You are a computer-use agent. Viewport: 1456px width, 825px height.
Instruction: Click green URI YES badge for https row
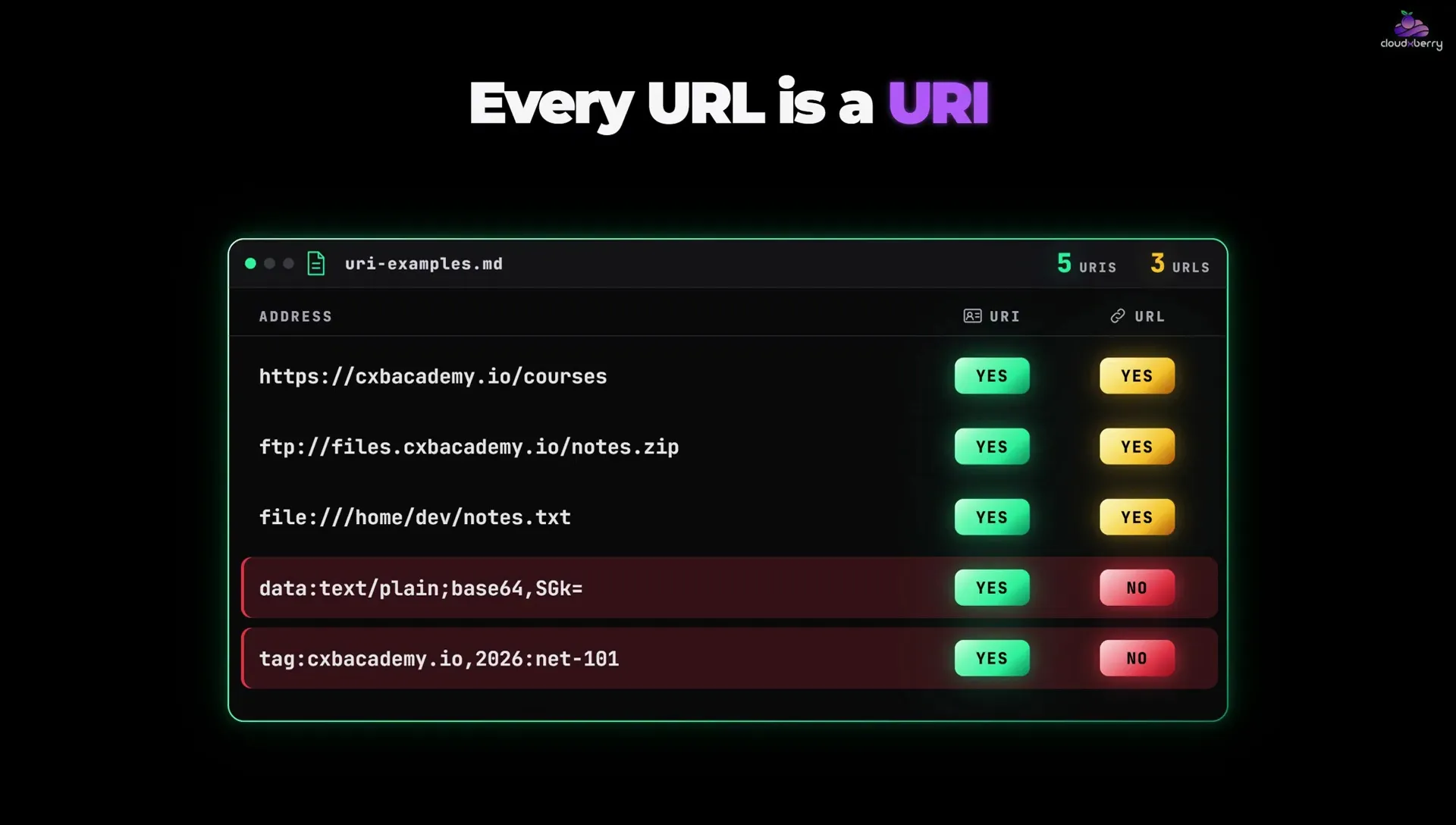(992, 375)
